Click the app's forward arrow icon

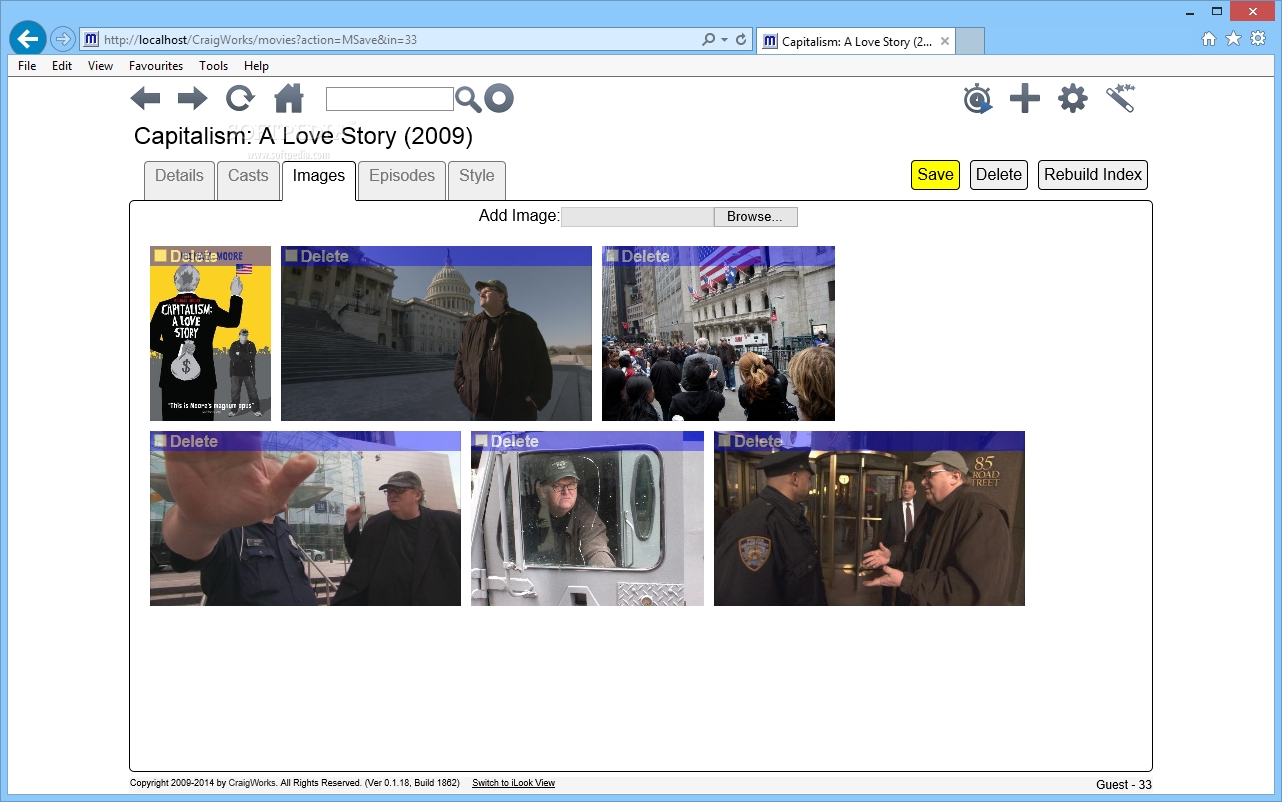pyautogui.click(x=192, y=98)
